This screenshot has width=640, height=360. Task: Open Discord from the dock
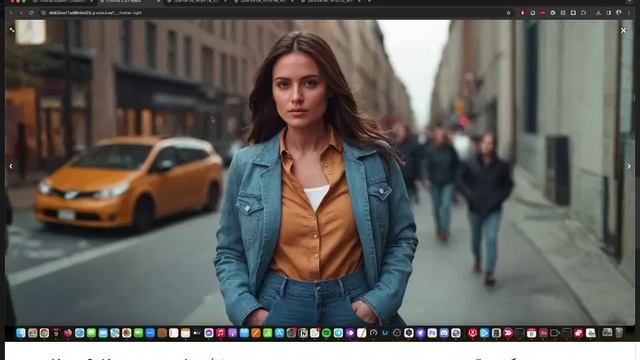tap(444, 333)
